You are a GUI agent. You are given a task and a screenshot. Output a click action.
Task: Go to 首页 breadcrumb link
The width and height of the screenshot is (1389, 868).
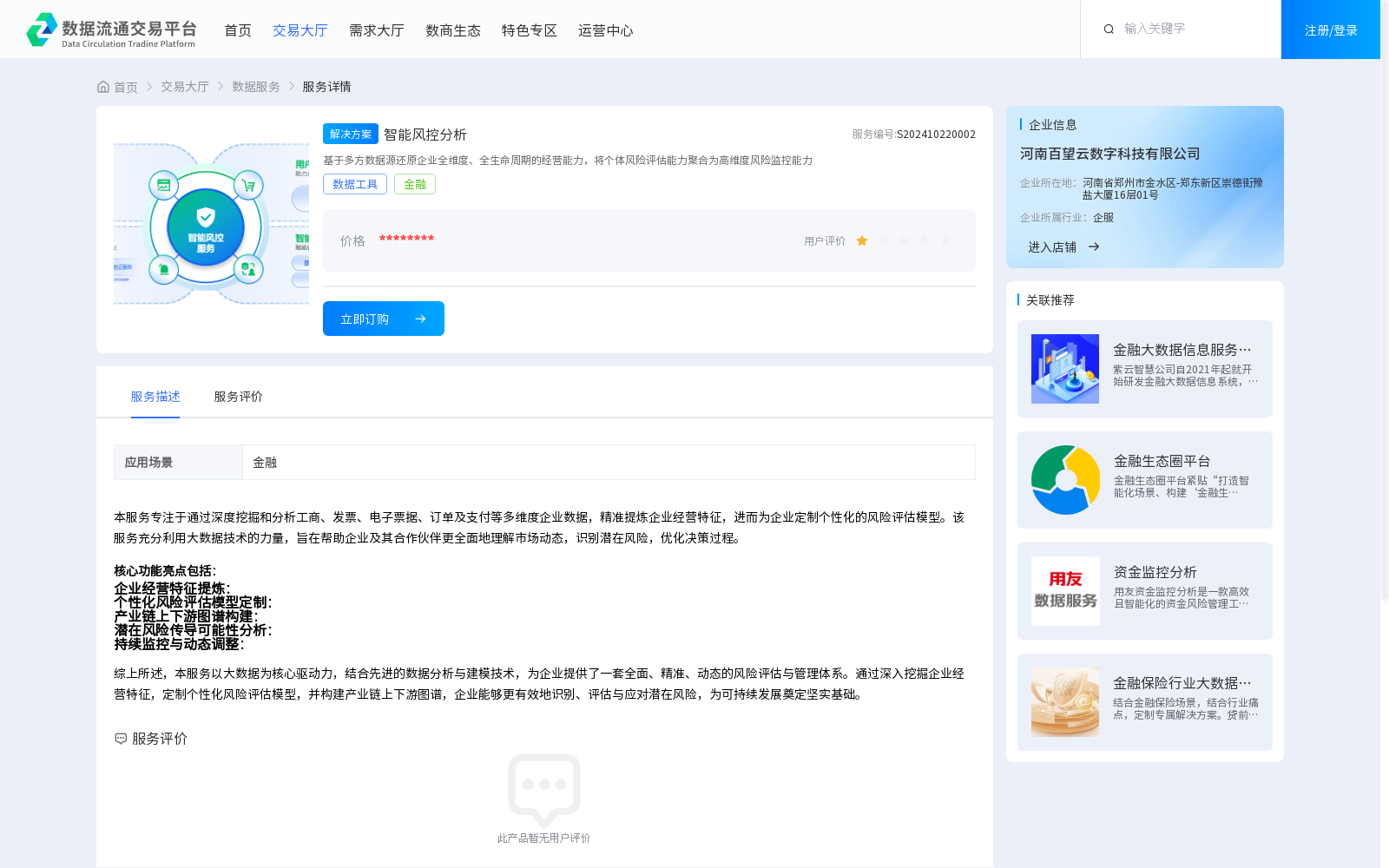pyautogui.click(x=126, y=87)
